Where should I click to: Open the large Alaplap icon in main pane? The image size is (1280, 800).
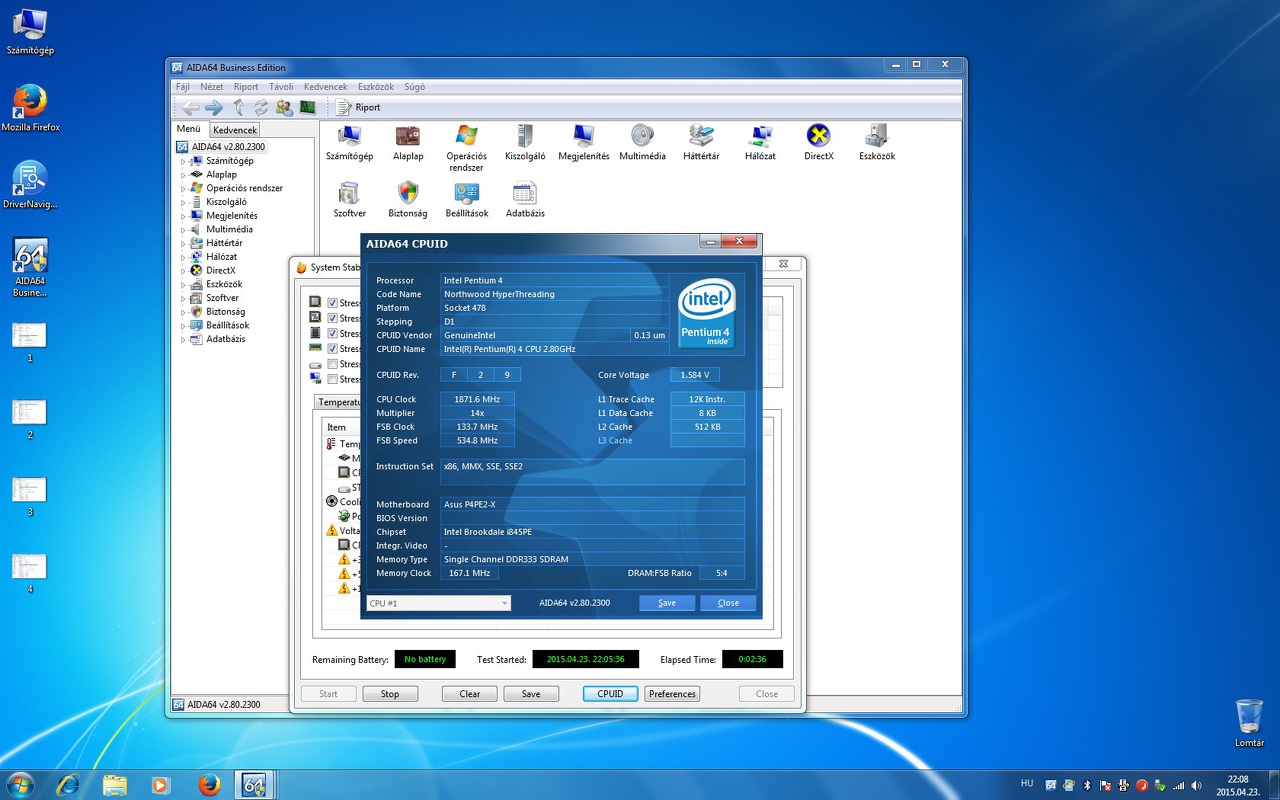pyautogui.click(x=408, y=142)
